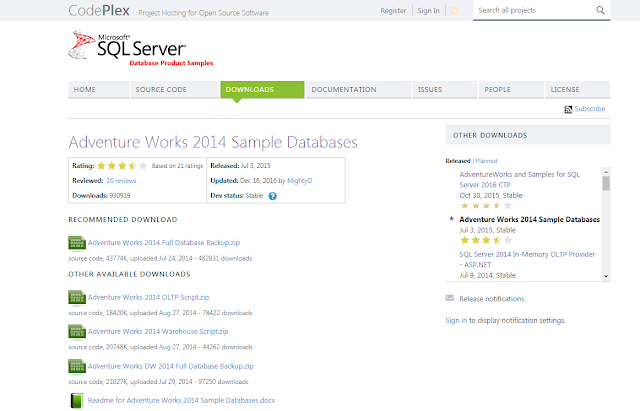Open SQL Server 2014 In-Memory OLTP Provider link
Image resolution: width=640 pixels, height=411 pixels.
pyautogui.click(x=527, y=260)
